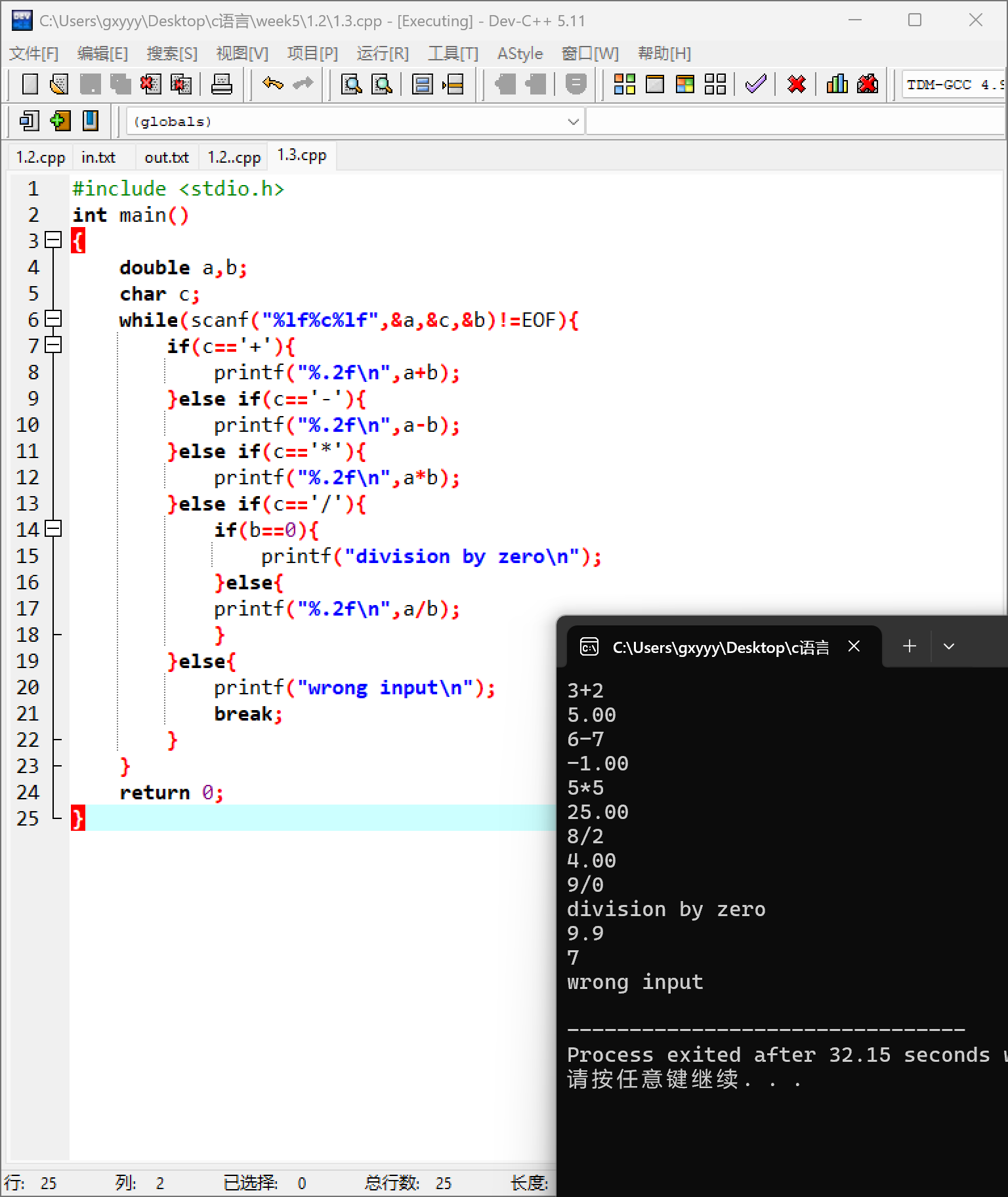The height and width of the screenshot is (1197, 1008).
Task: Add a new terminal tab with plus button
Action: tap(909, 646)
